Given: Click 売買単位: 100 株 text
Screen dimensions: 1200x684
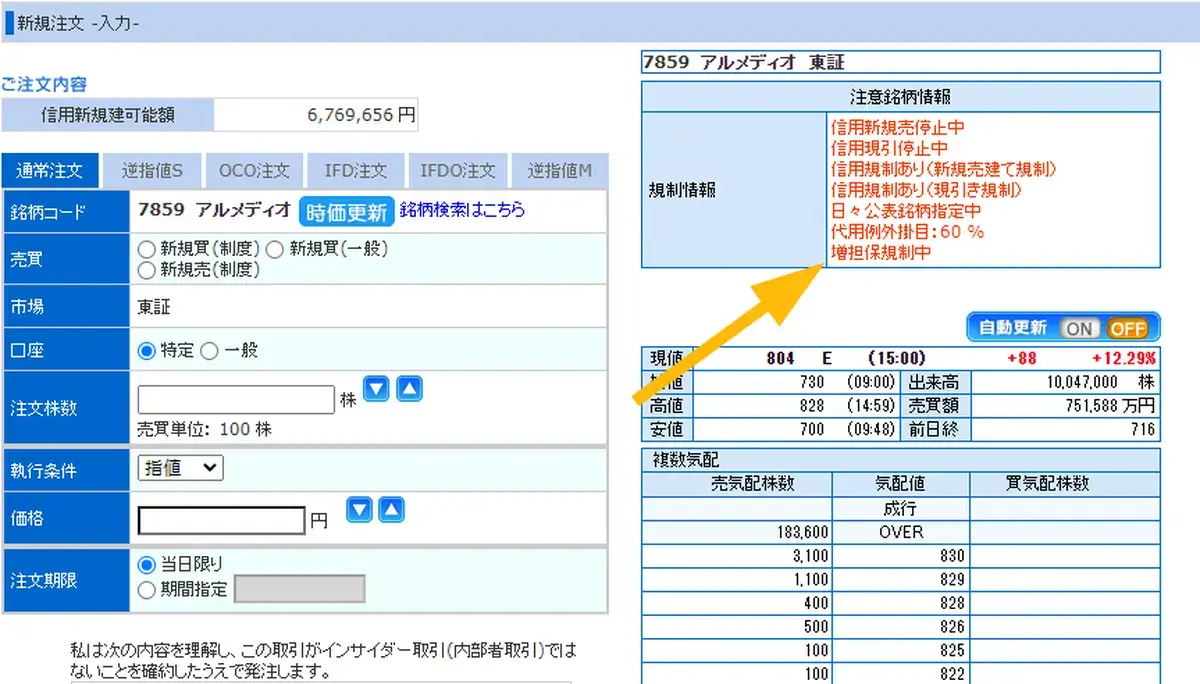Looking at the screenshot, I should click(x=204, y=430).
